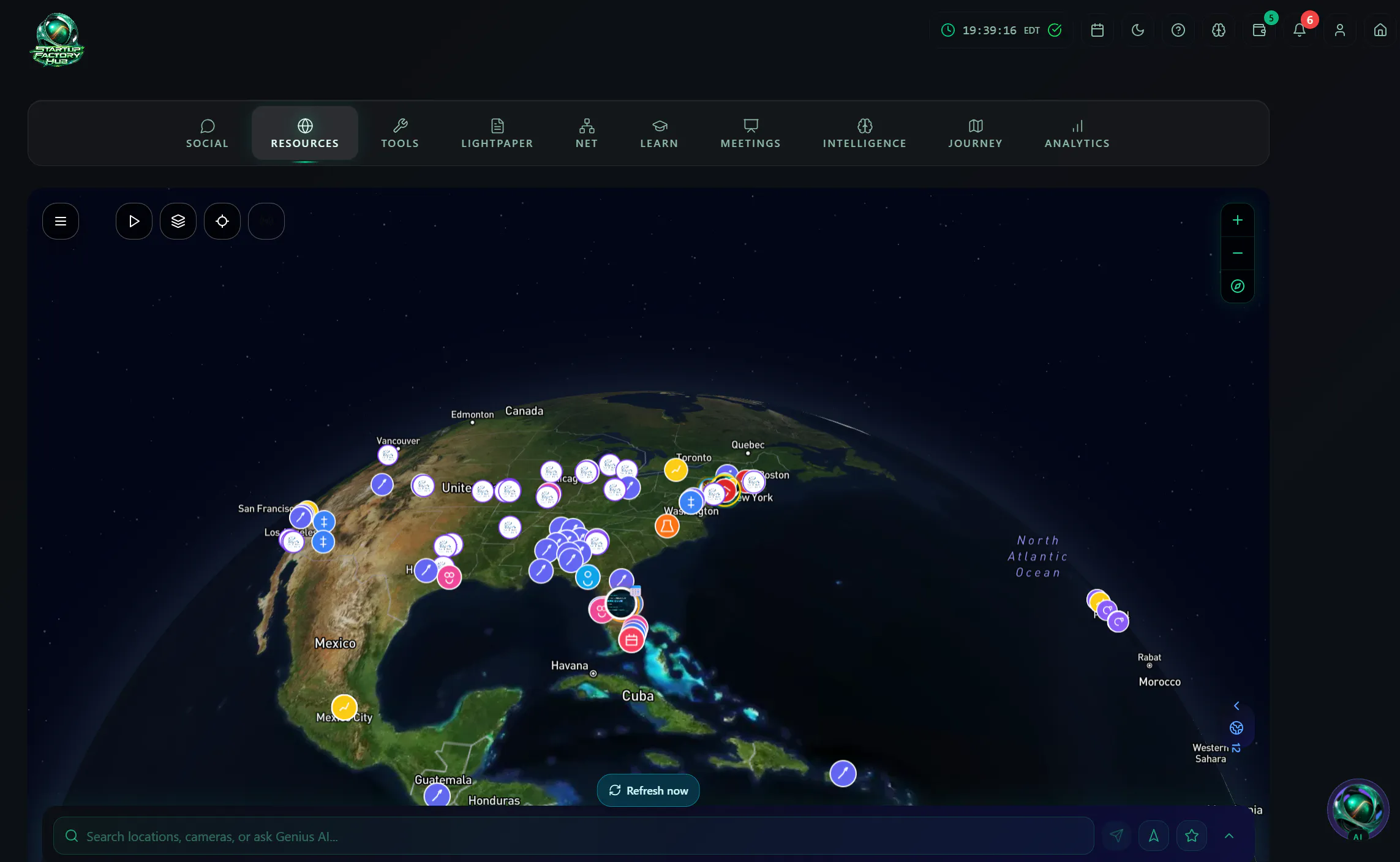Image resolution: width=1400 pixels, height=862 pixels.
Task: Toggle dark mode moon icon
Action: 1137,30
